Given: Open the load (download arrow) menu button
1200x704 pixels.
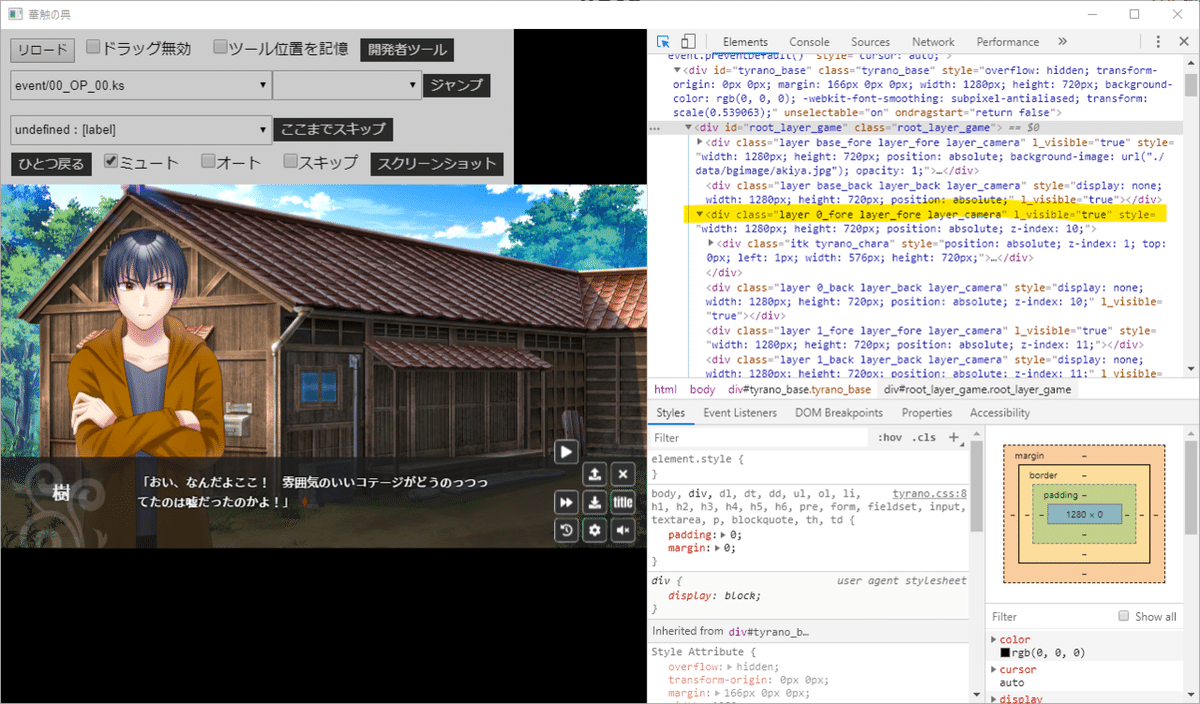Looking at the screenshot, I should [x=594, y=502].
